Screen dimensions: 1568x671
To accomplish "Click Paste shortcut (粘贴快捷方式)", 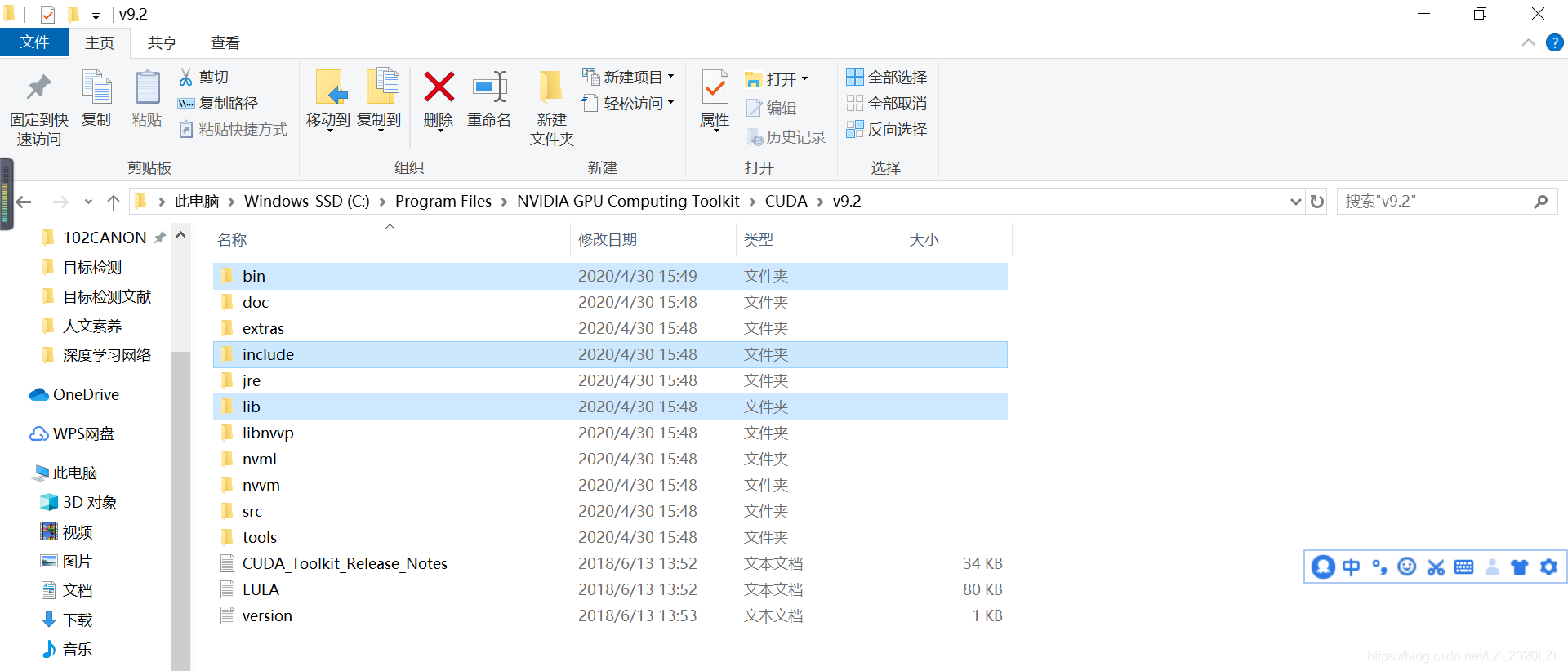I will (x=233, y=129).
